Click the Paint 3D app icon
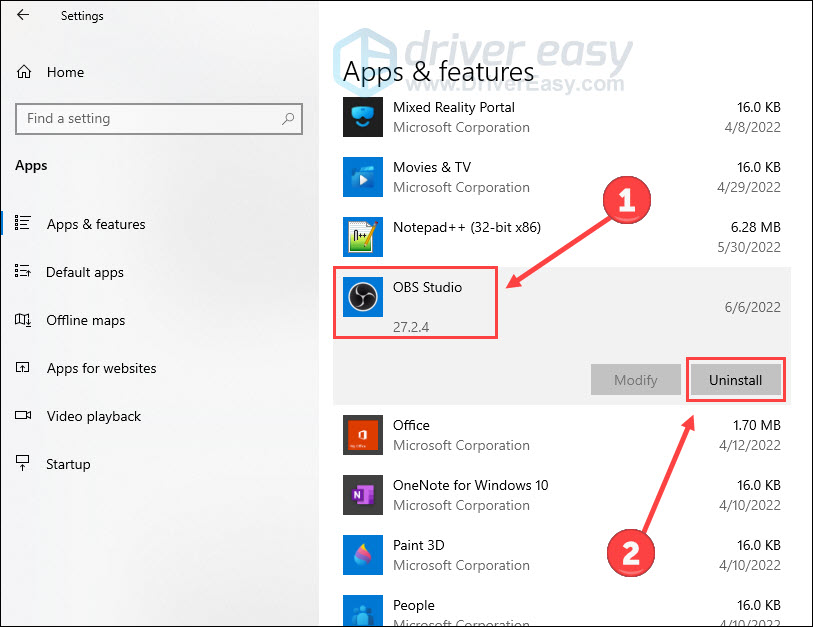Screen dimensions: 813x627 click(x=363, y=555)
